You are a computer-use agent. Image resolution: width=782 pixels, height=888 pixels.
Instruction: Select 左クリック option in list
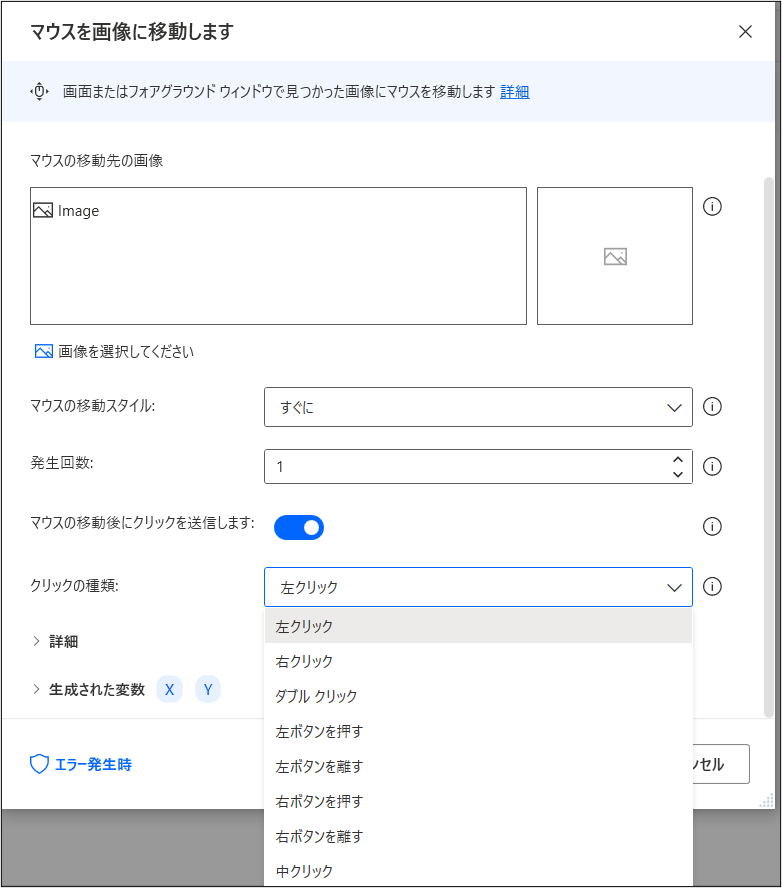(x=478, y=626)
